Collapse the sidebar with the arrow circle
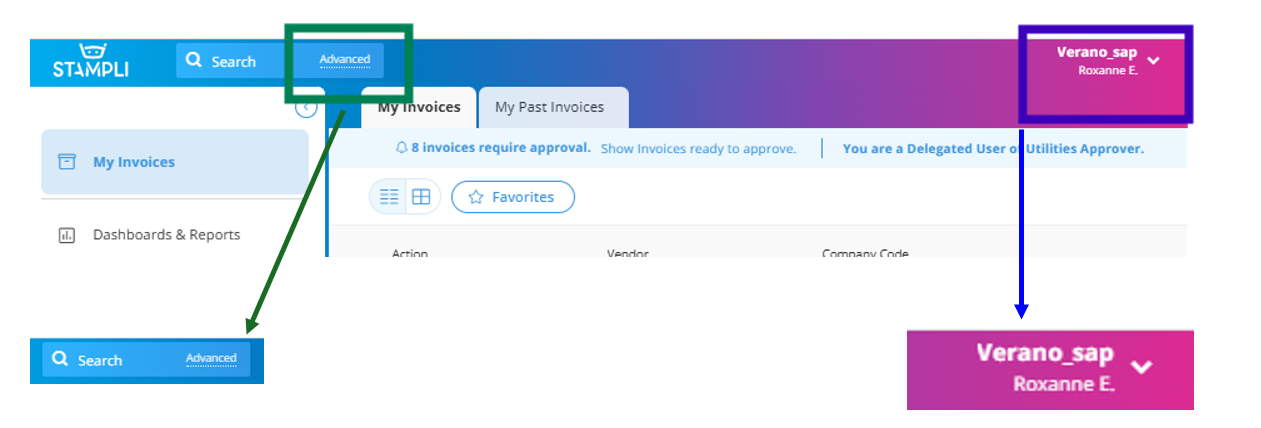This screenshot has width=1261, height=428. 307,108
